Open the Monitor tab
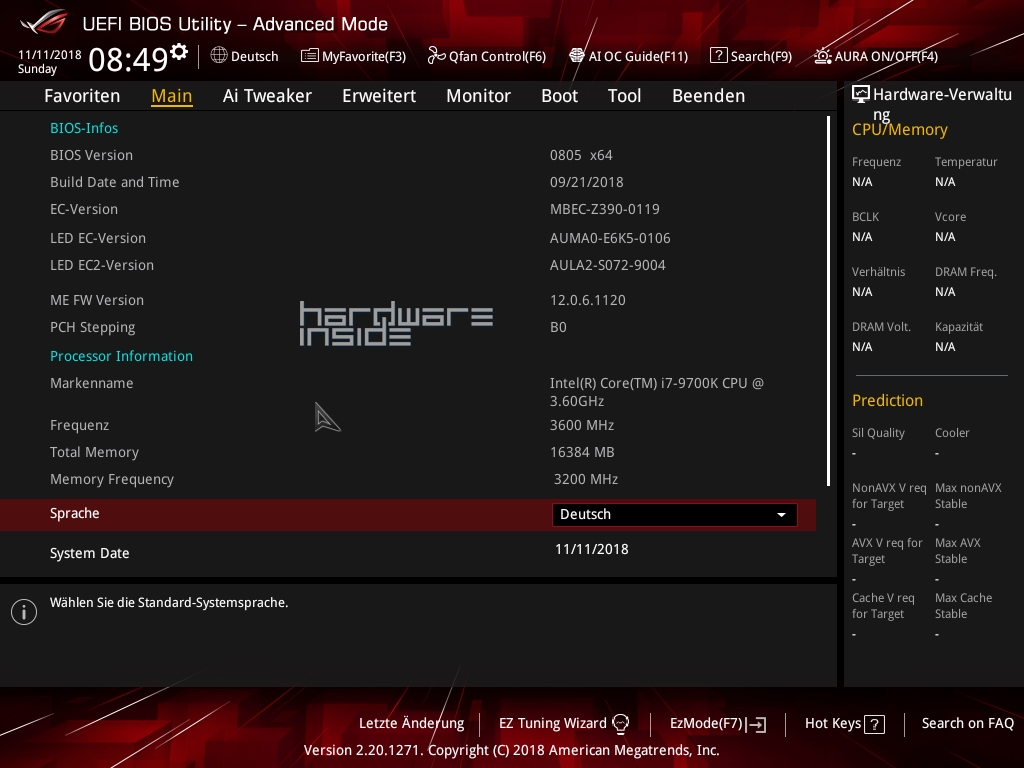 pyautogui.click(x=479, y=96)
